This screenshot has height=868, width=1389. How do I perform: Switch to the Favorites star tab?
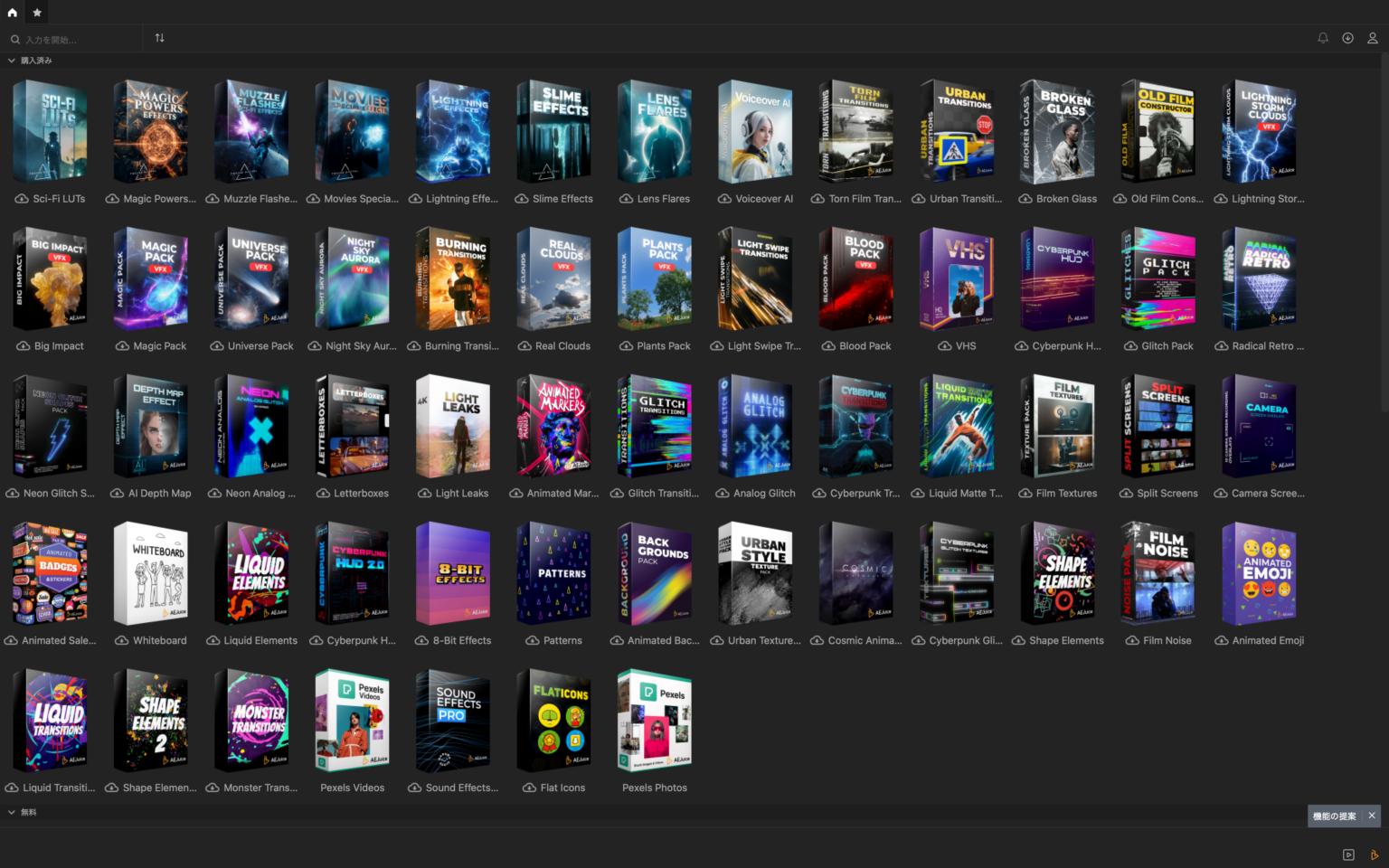click(37, 13)
